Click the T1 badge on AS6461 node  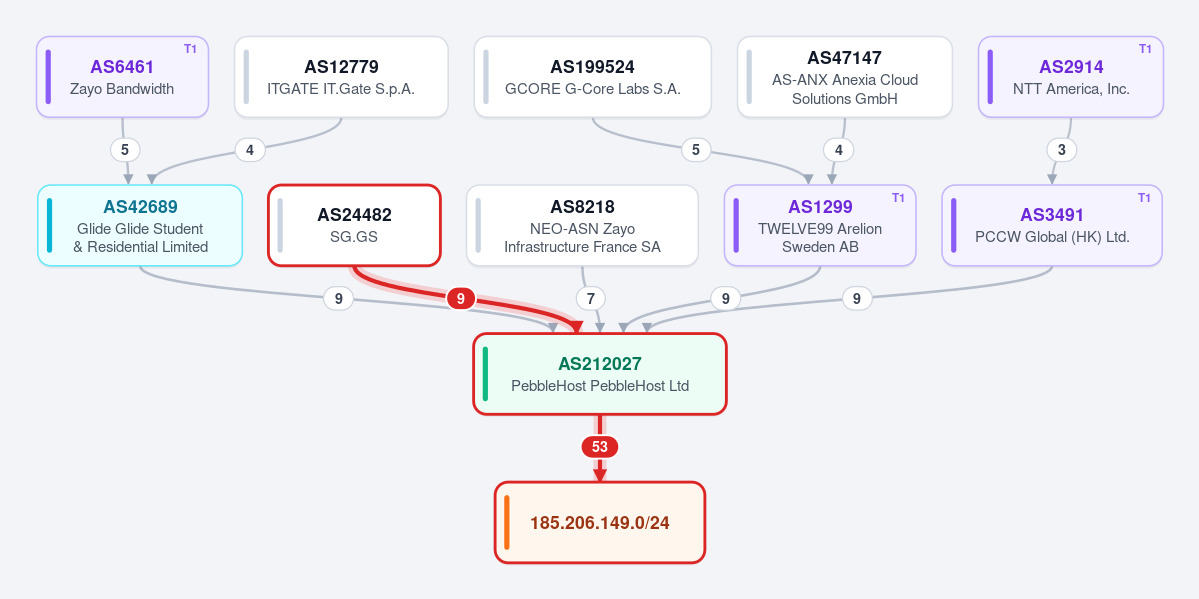point(190,50)
